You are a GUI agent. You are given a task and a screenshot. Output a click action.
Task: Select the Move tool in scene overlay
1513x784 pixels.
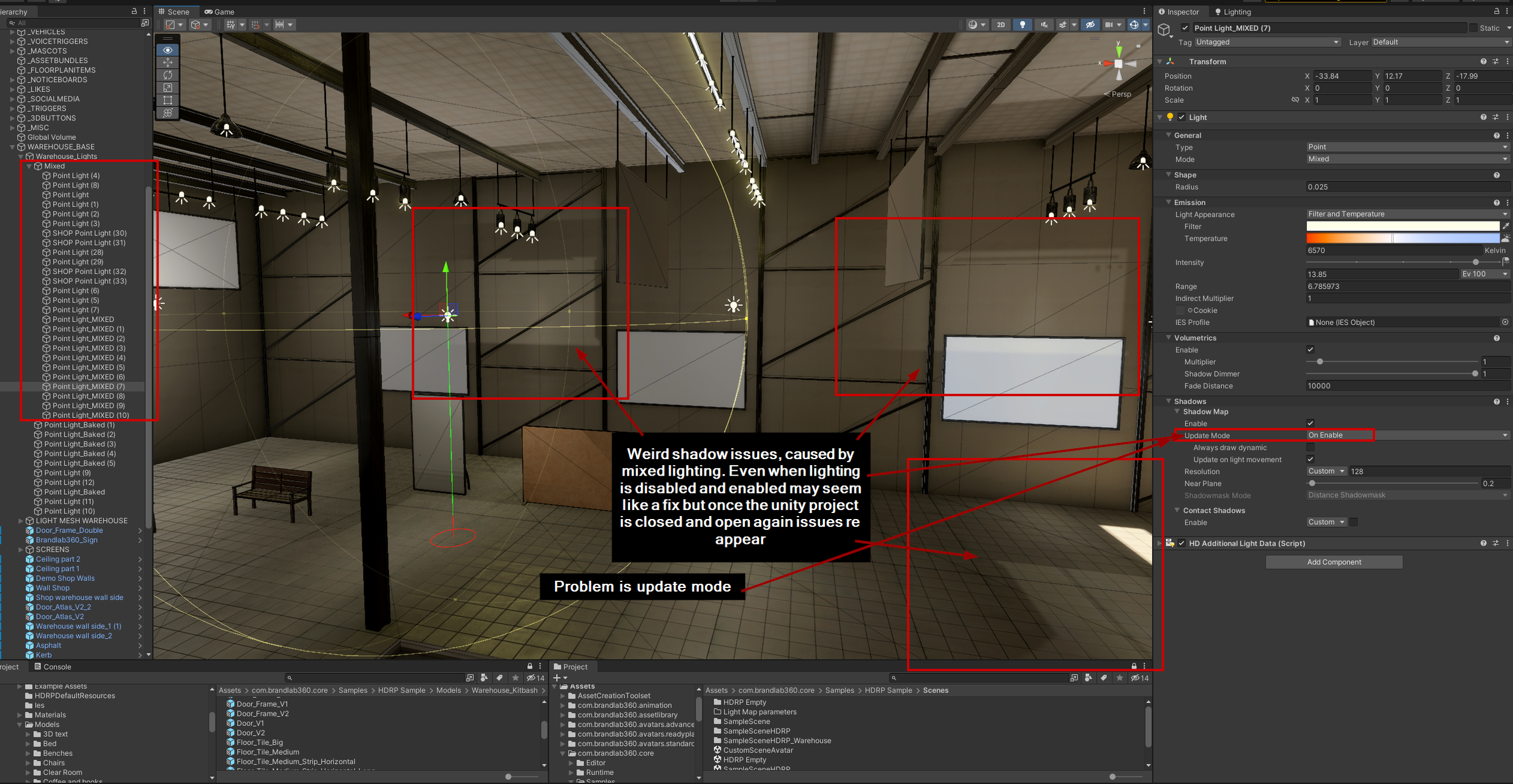[168, 63]
